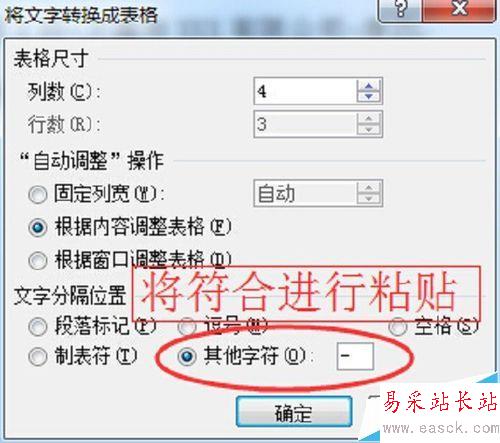Click the 自动 column width field

point(305,193)
